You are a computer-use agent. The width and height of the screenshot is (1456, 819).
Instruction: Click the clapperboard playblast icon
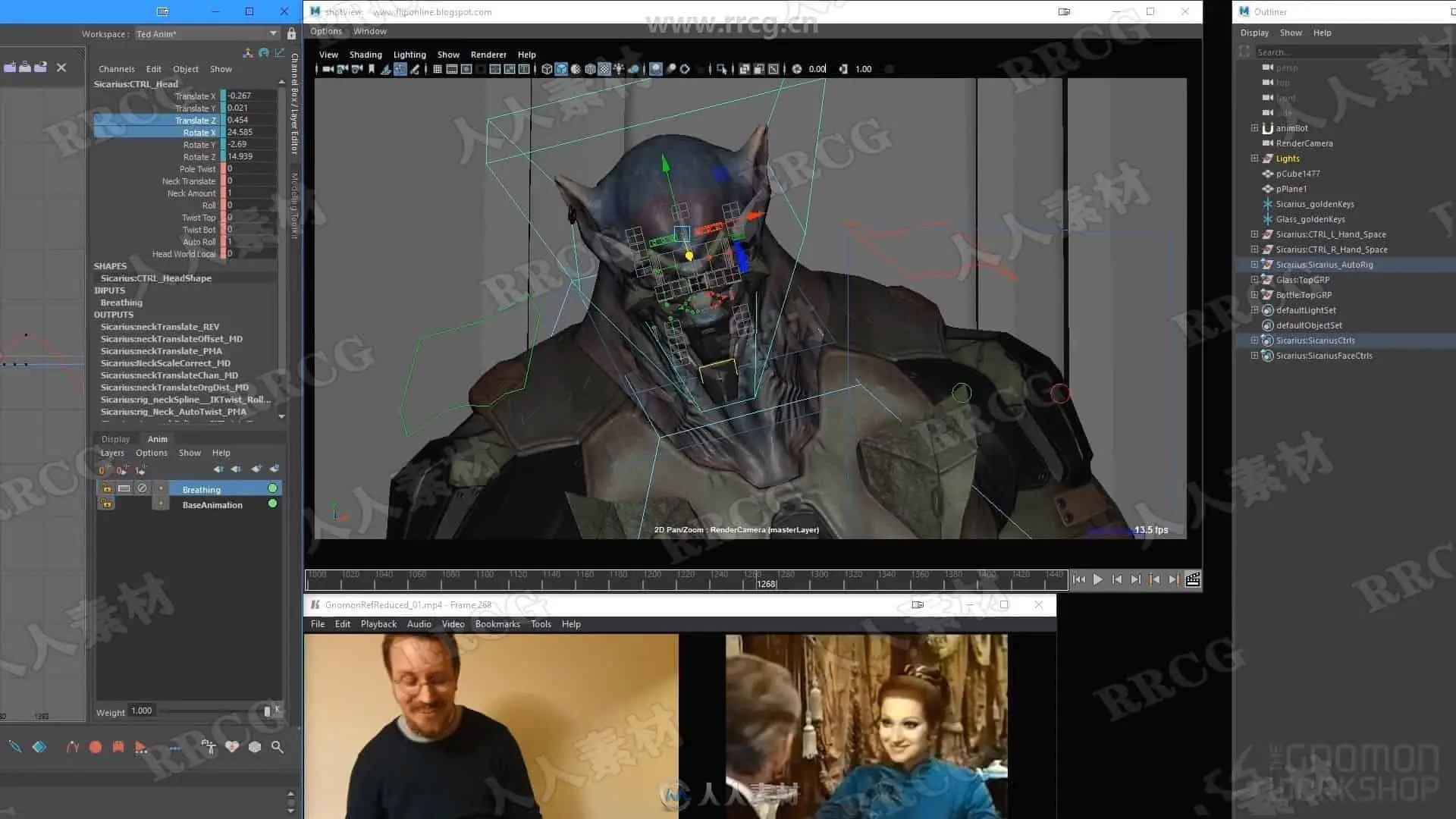[1192, 579]
